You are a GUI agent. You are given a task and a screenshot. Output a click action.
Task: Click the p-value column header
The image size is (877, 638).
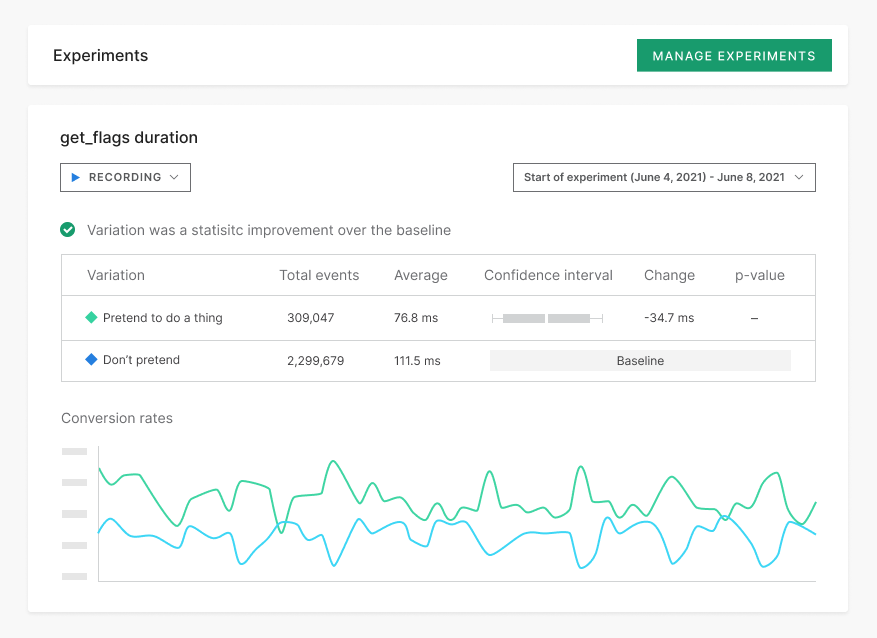[760, 275]
